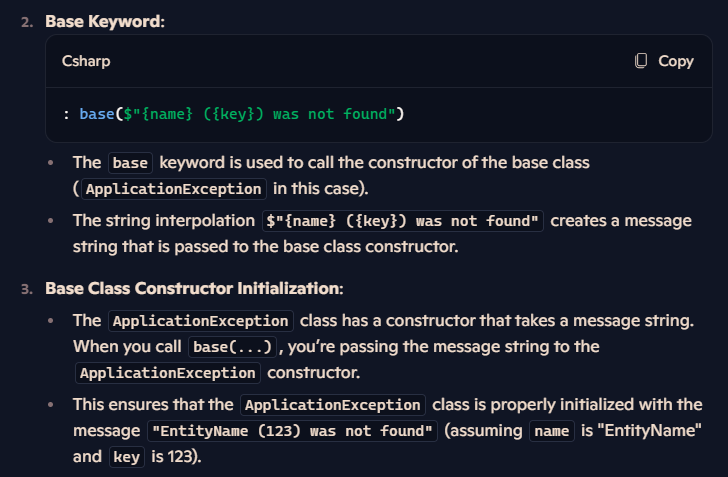Click ApplicationException chip after "This ensures that the"
Viewport: 728px width, 477px height.
coord(332,405)
